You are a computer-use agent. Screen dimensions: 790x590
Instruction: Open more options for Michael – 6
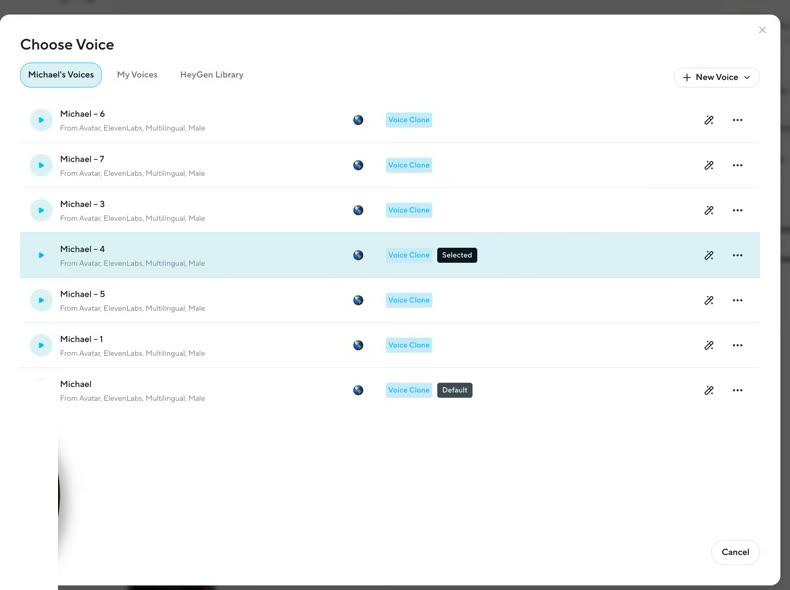coord(738,120)
